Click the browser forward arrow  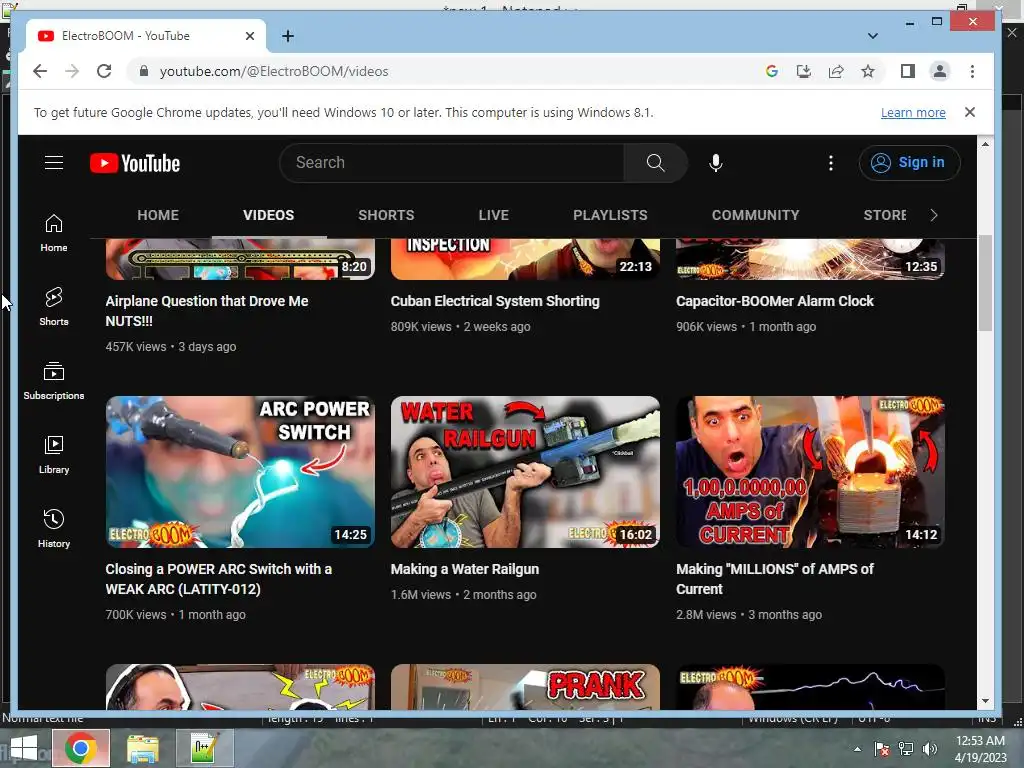pos(72,71)
